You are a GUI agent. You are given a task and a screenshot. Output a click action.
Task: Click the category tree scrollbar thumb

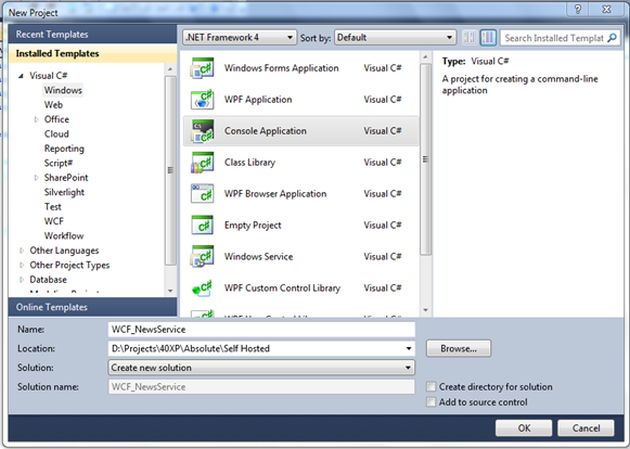pyautogui.click(x=170, y=170)
